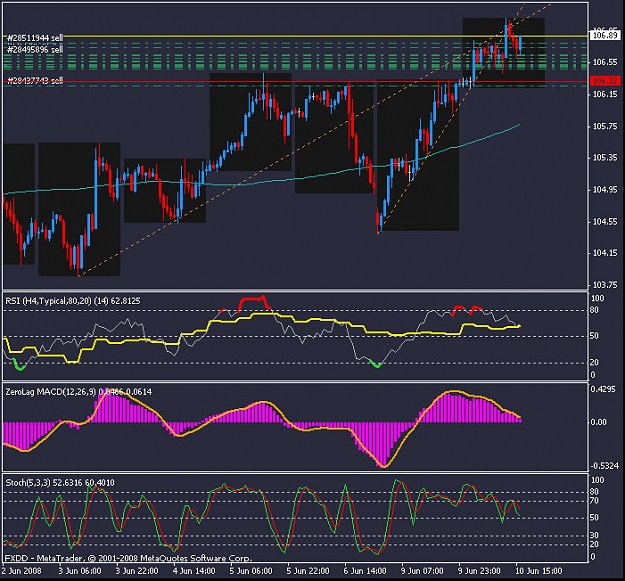Click the 6 Jun 14:00 time label

pos(365,571)
